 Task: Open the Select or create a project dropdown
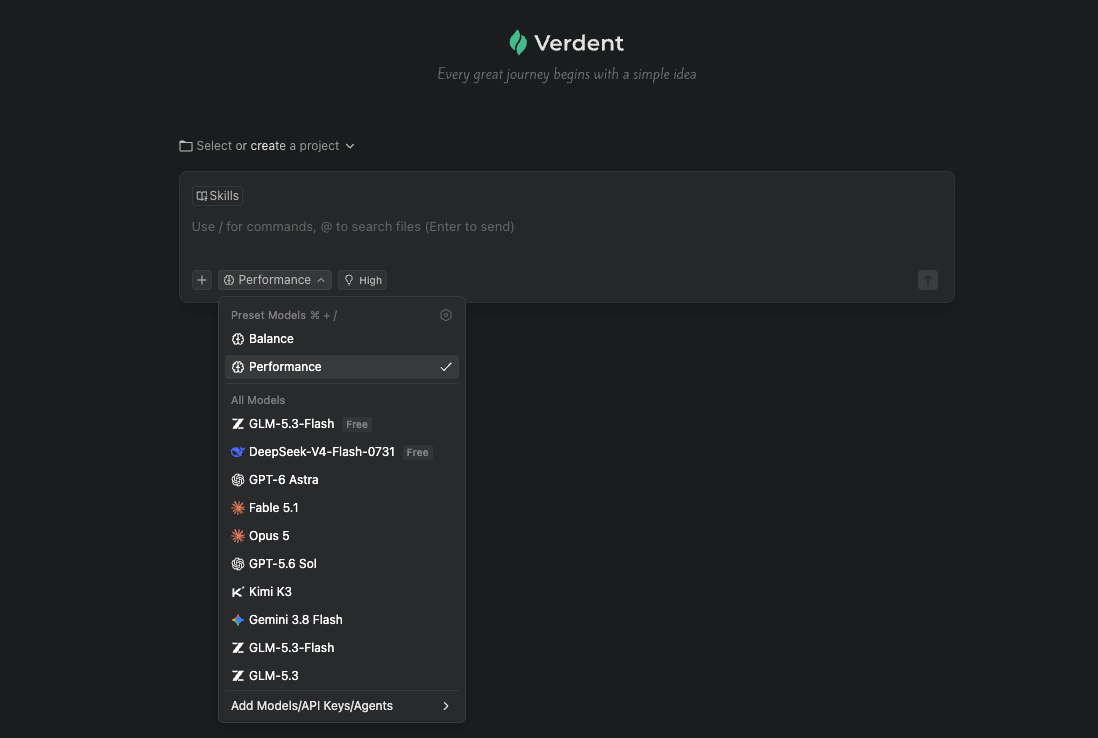(267, 146)
